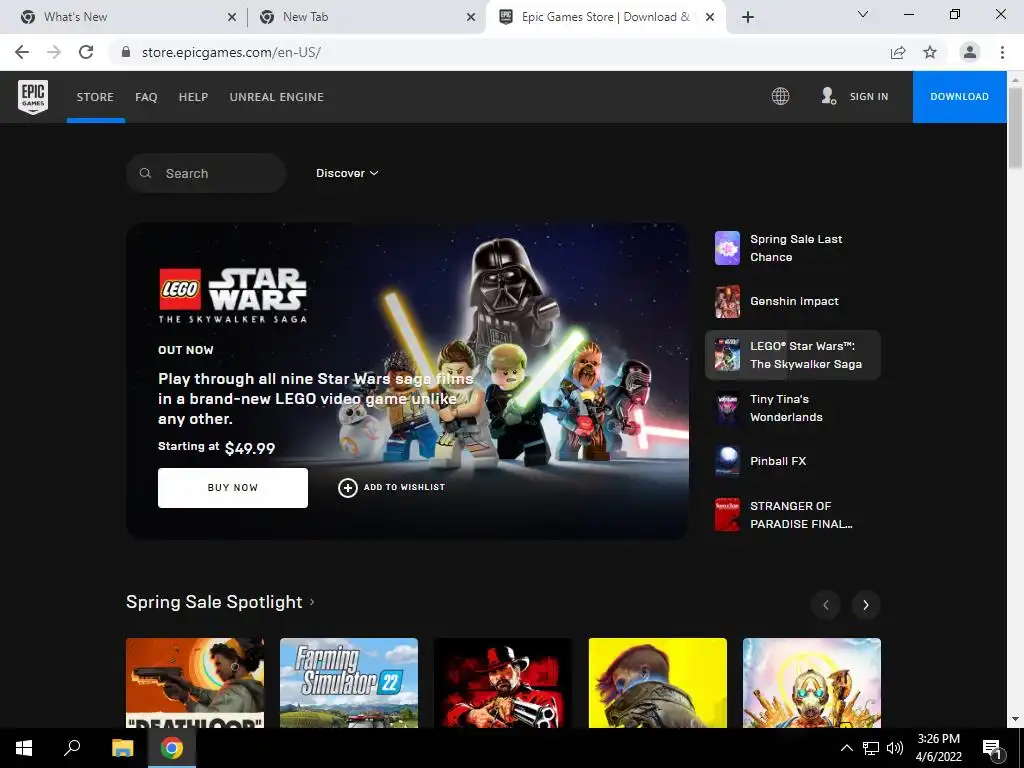Click the Epic Games logo
The height and width of the screenshot is (768, 1024).
33,97
